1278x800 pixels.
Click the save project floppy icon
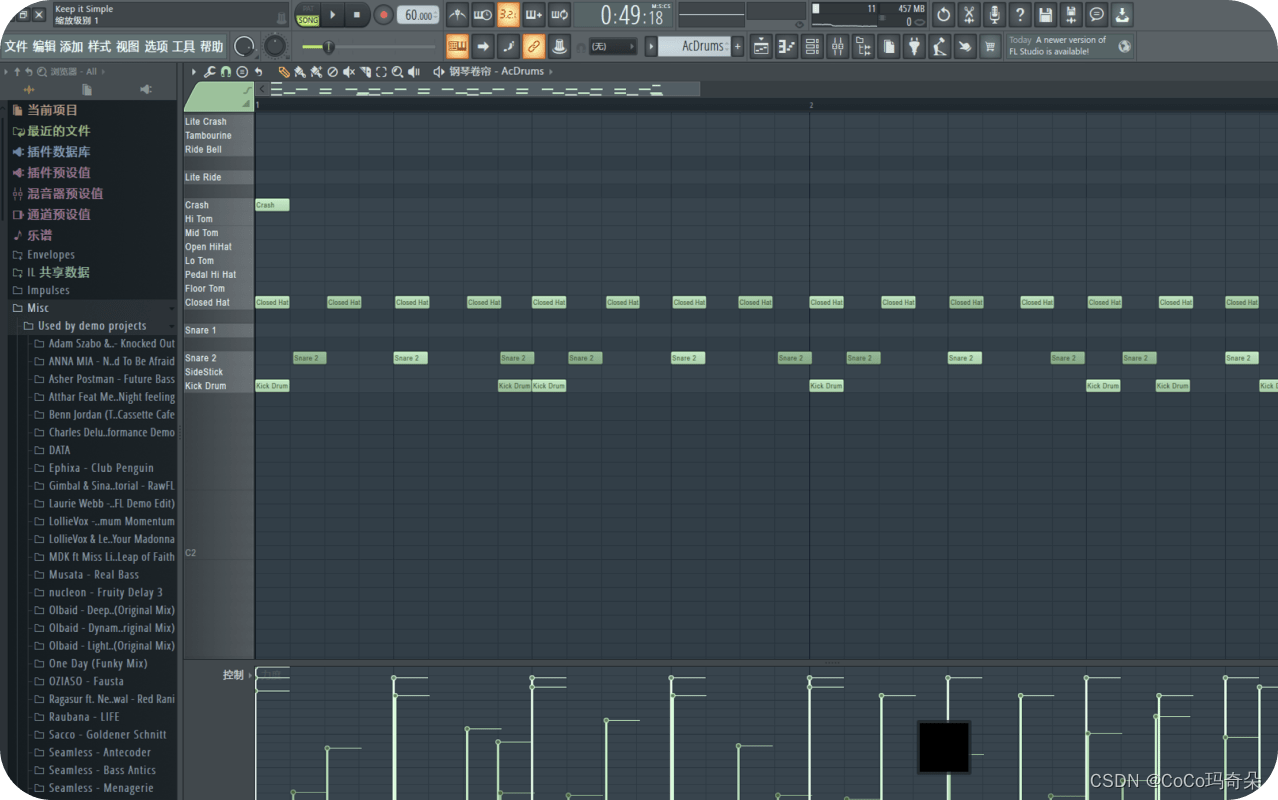pyautogui.click(x=1045, y=15)
